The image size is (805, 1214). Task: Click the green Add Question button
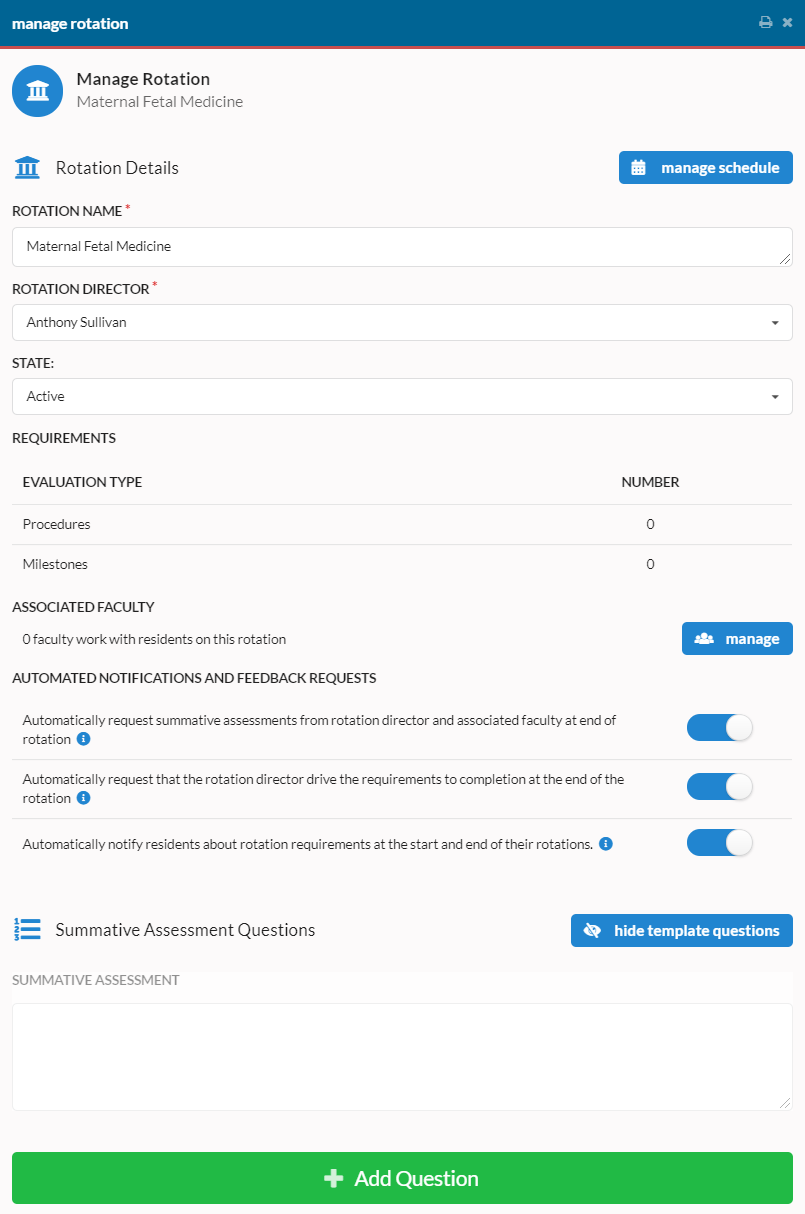(402, 1178)
